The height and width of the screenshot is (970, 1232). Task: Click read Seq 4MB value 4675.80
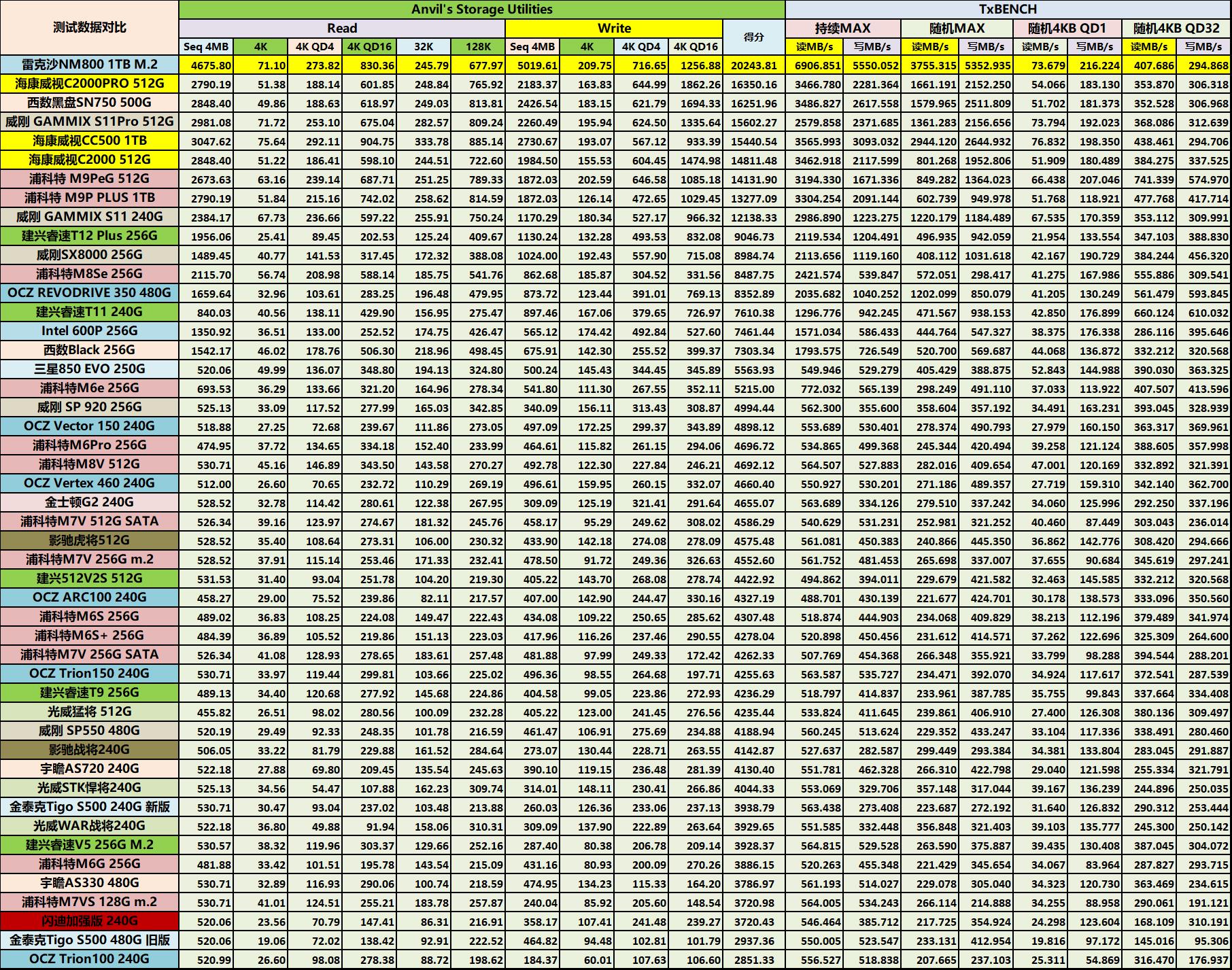point(206,65)
